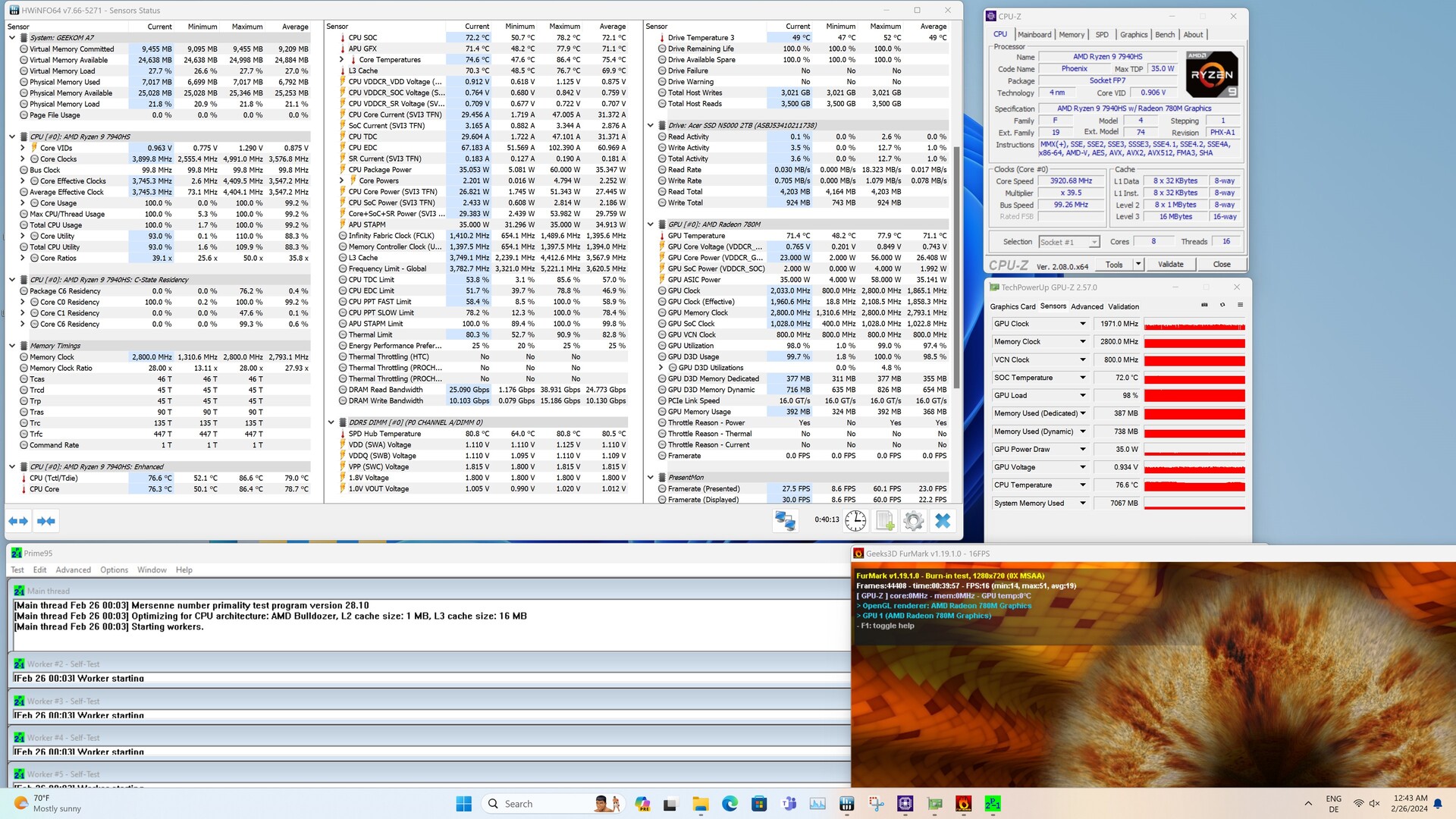Open GPU-Z hamburger menu icon
This screenshot has height=819, width=1456.
click(1241, 305)
